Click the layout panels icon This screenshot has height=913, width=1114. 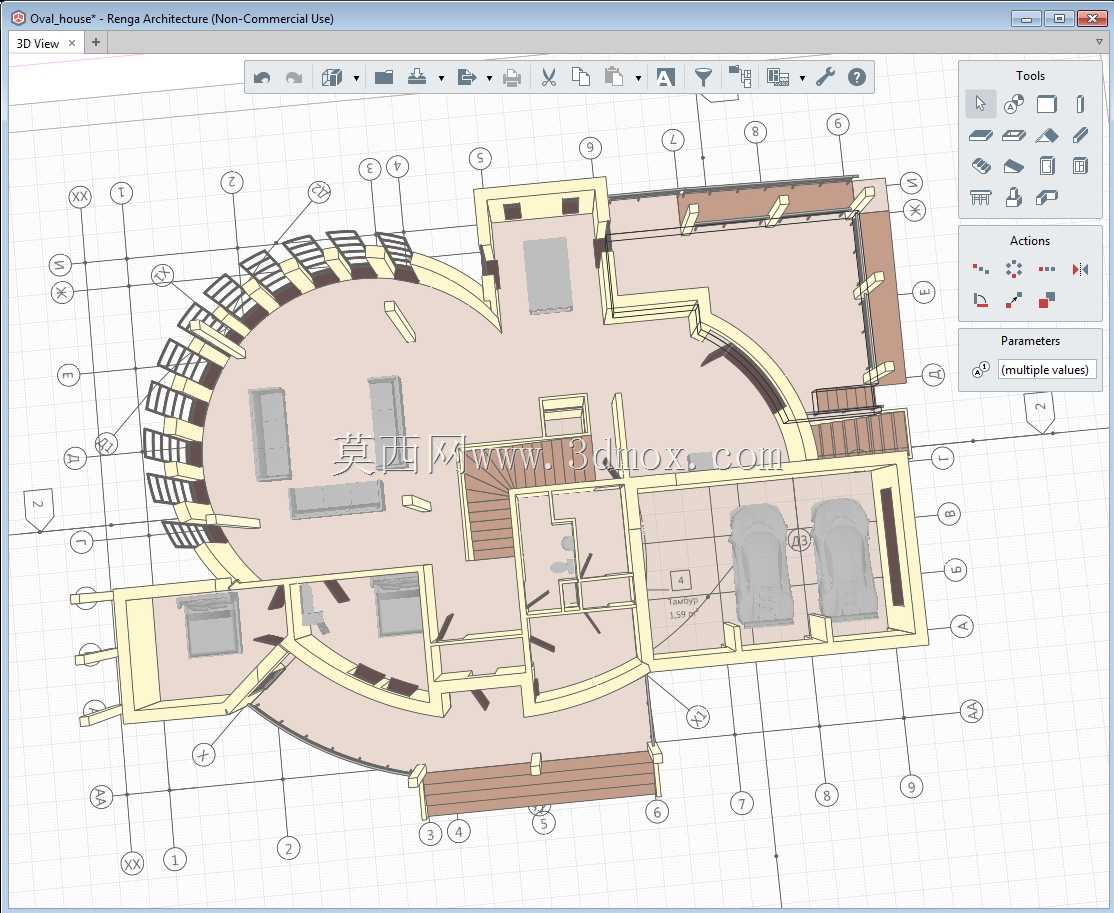click(x=778, y=77)
